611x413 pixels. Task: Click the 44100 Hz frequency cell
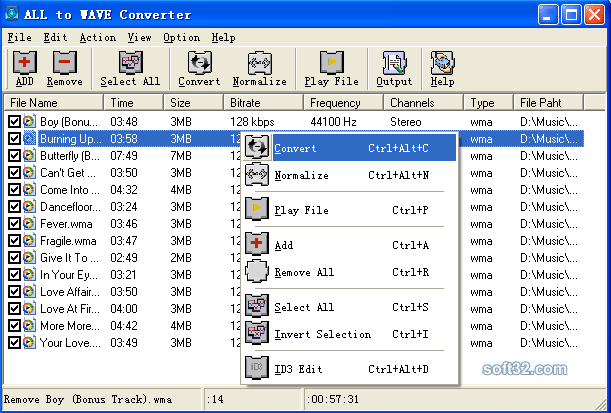[333, 122]
